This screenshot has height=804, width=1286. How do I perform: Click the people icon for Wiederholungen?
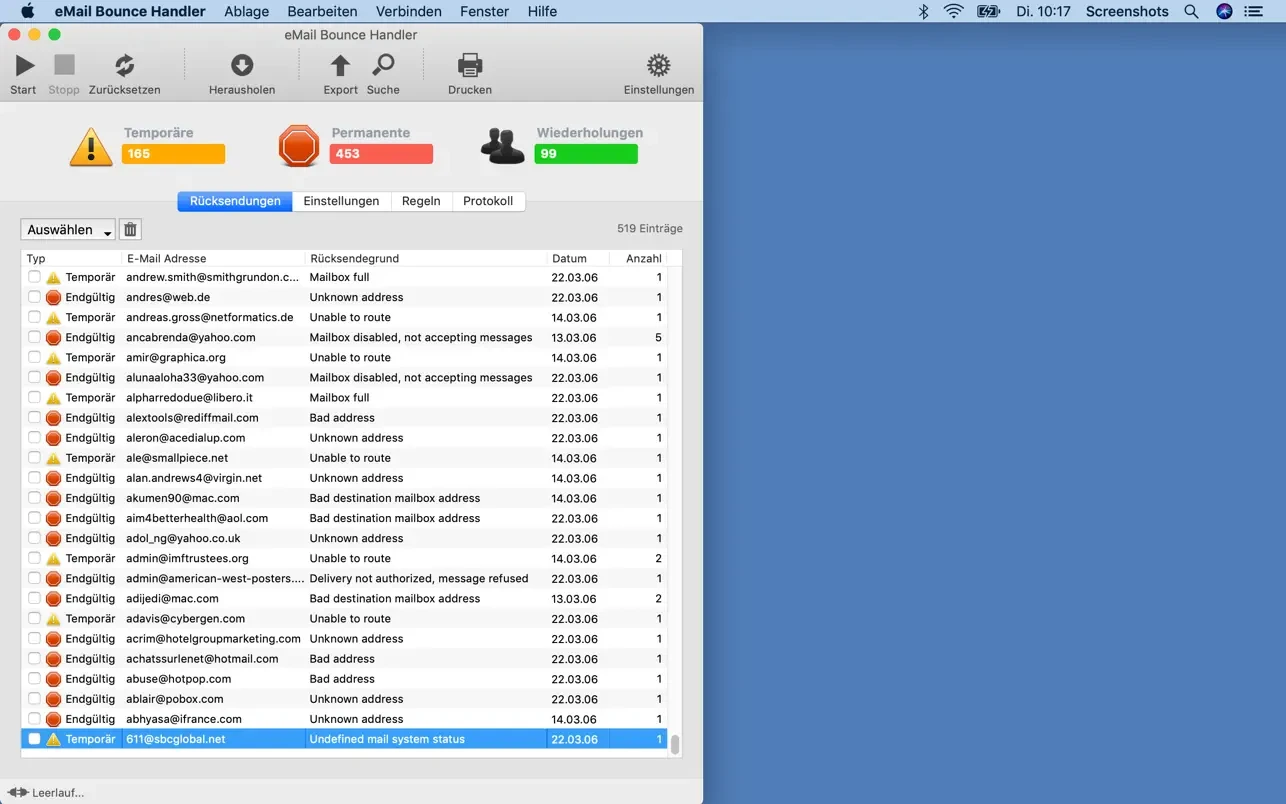click(502, 146)
